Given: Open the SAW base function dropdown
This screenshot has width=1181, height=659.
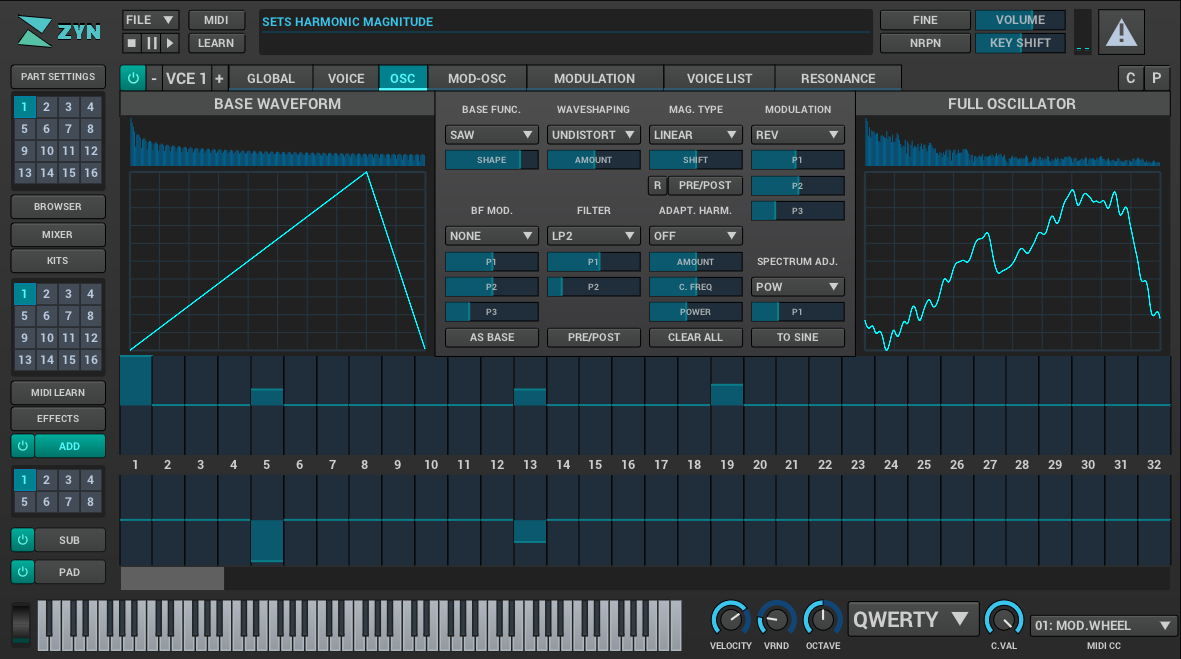Looking at the screenshot, I should coord(492,135).
